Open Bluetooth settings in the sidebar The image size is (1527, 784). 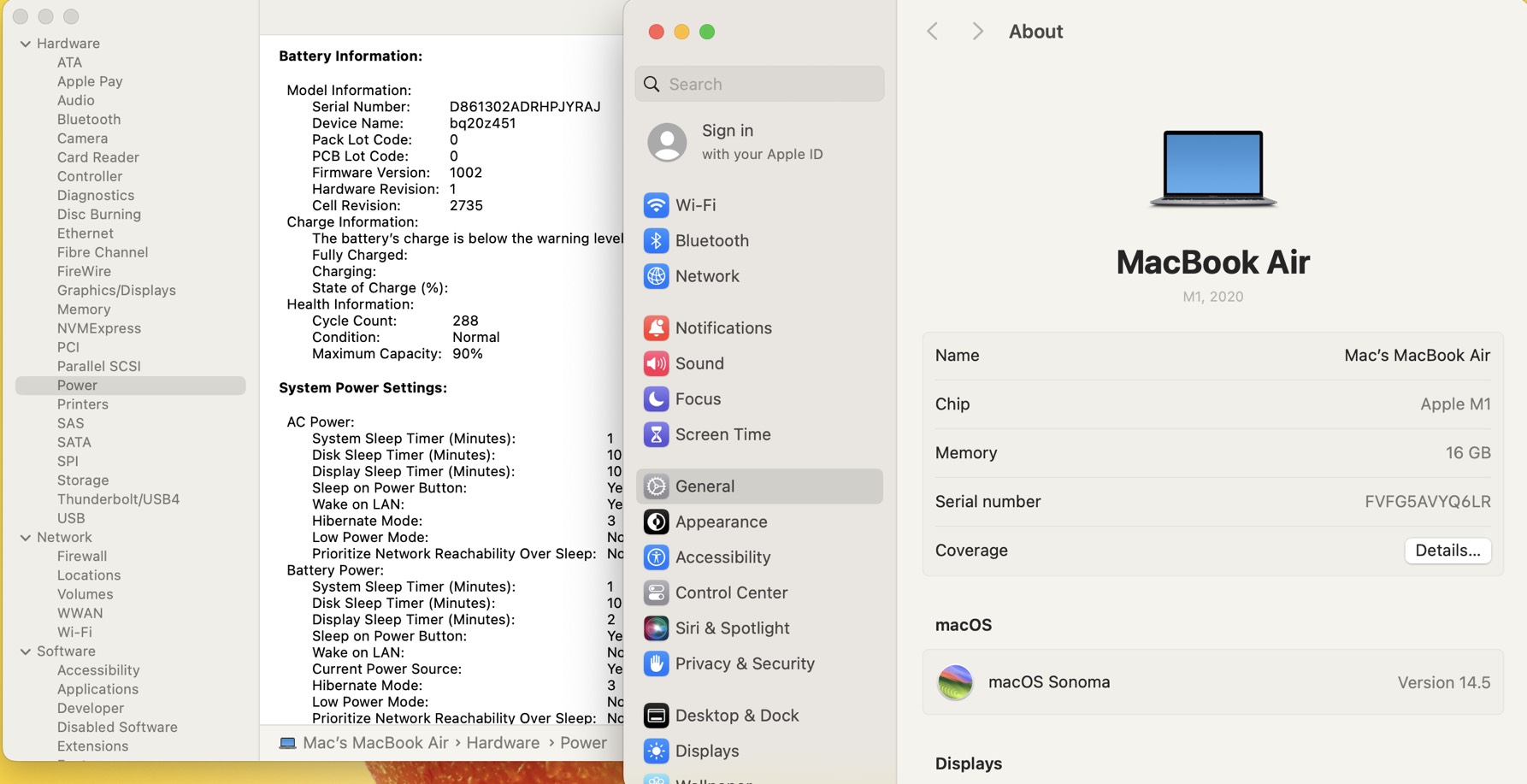[x=711, y=241]
